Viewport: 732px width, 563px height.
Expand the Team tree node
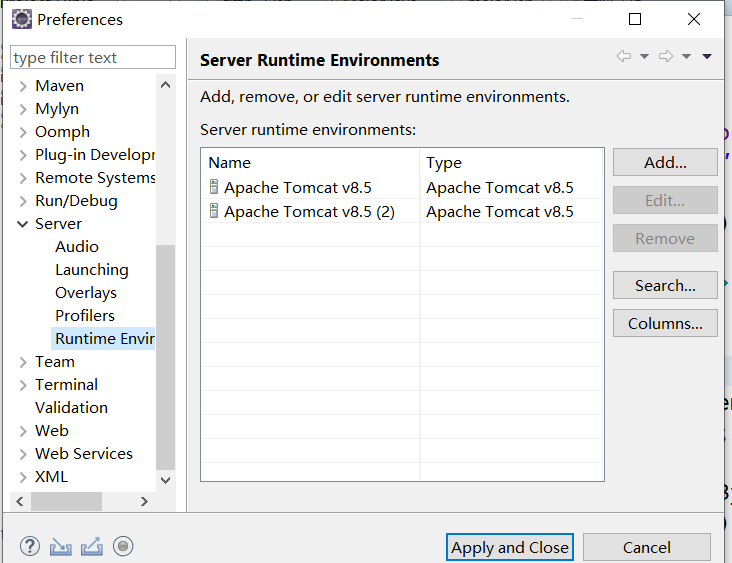(23, 362)
